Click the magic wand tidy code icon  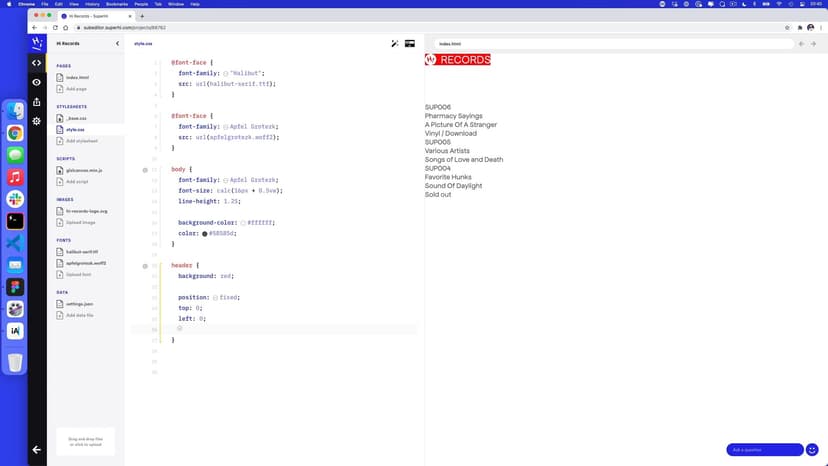(395, 44)
